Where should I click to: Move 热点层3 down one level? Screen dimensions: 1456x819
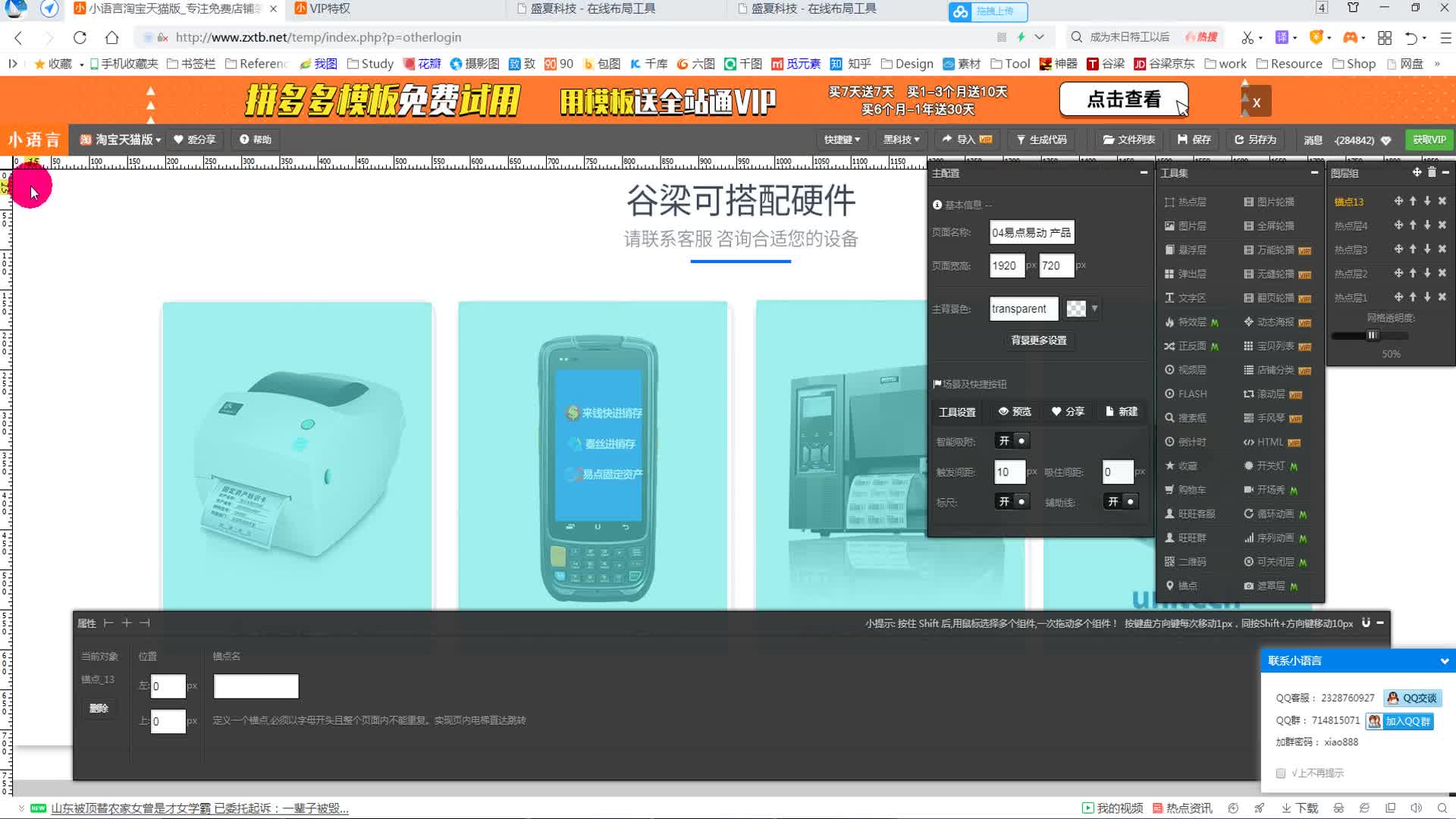click(1427, 249)
